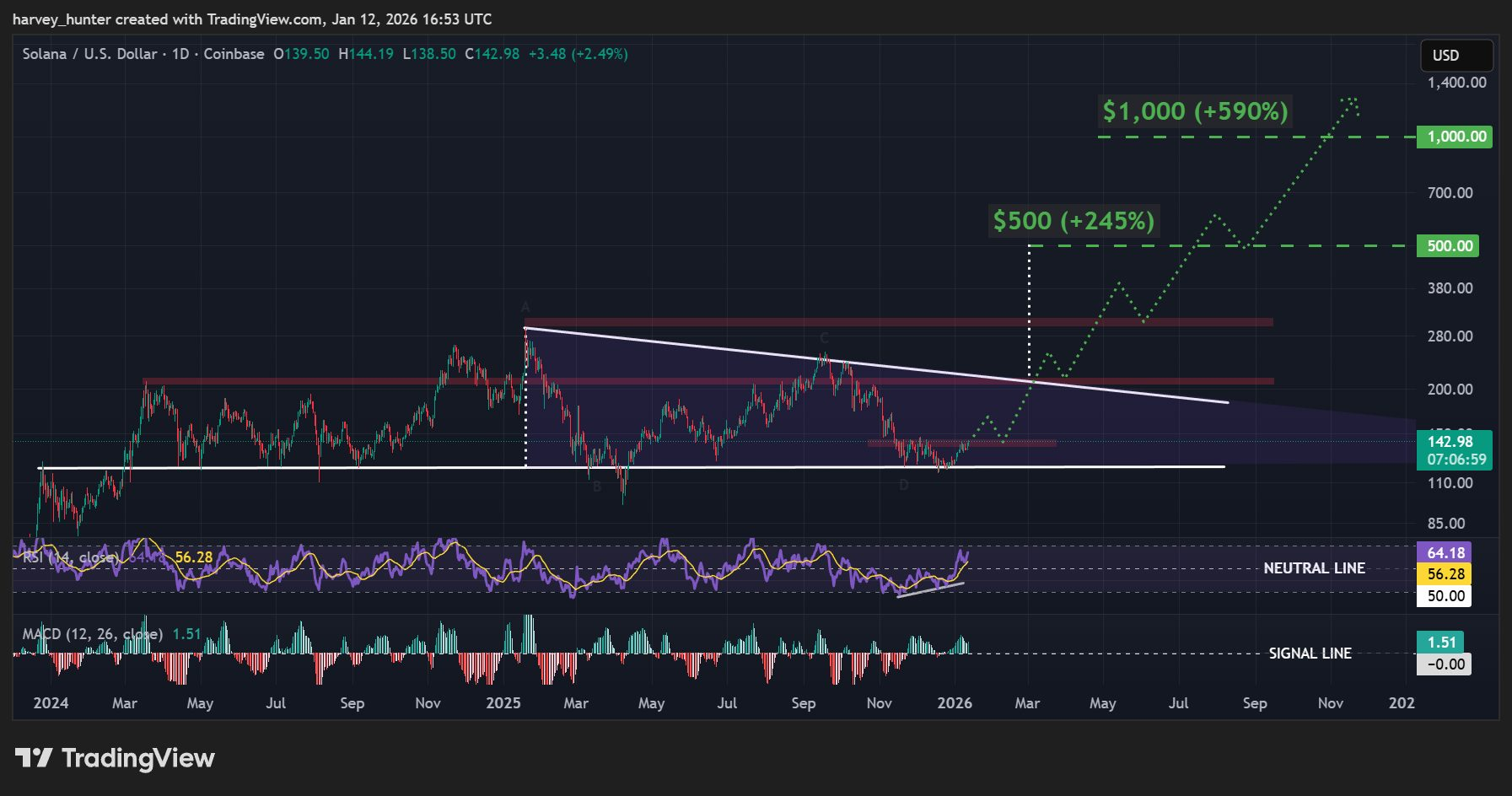The height and width of the screenshot is (796, 1512).
Task: Select the $500 (+245%) target annotation
Action: pyautogui.click(x=1073, y=221)
